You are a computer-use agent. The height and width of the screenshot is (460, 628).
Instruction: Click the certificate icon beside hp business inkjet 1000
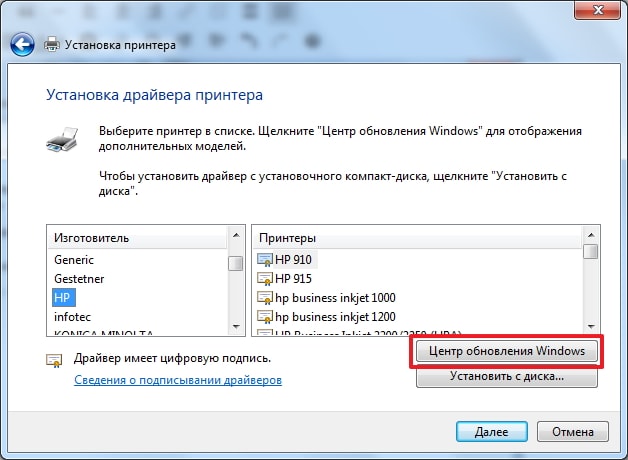click(x=265, y=298)
